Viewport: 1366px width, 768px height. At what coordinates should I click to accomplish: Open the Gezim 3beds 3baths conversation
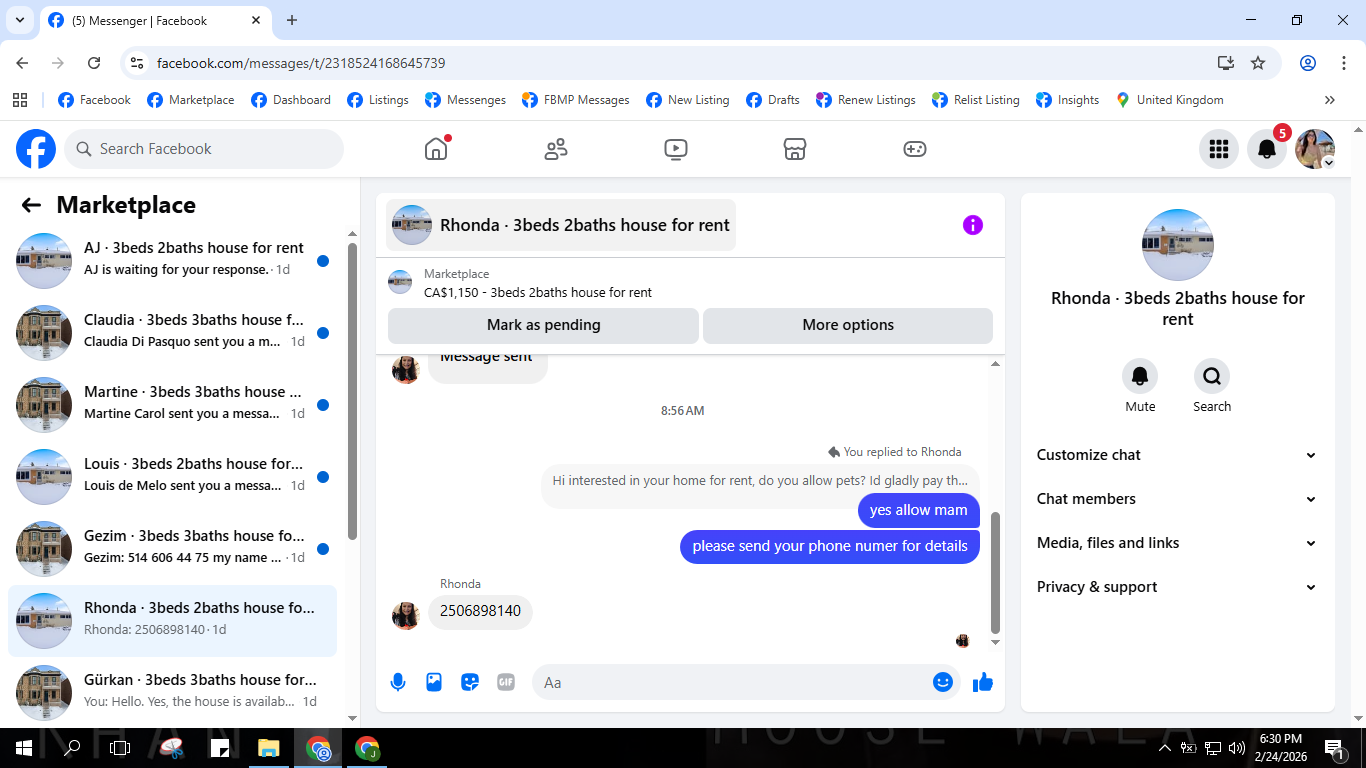click(172, 549)
